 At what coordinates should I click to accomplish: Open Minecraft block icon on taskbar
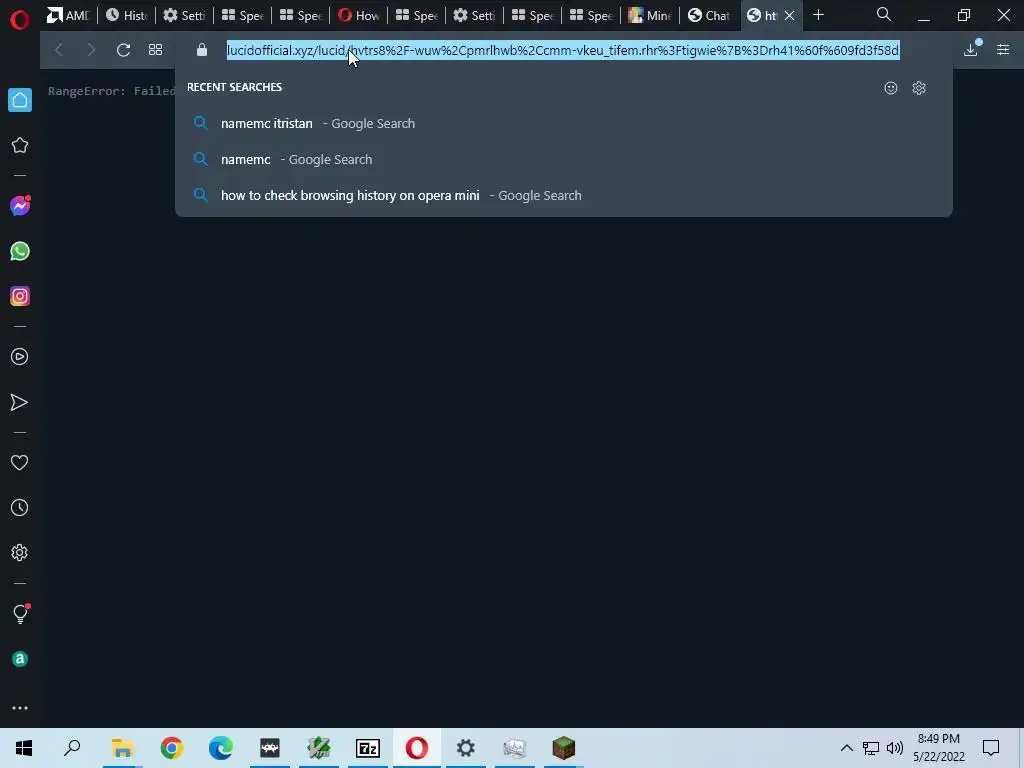click(564, 748)
